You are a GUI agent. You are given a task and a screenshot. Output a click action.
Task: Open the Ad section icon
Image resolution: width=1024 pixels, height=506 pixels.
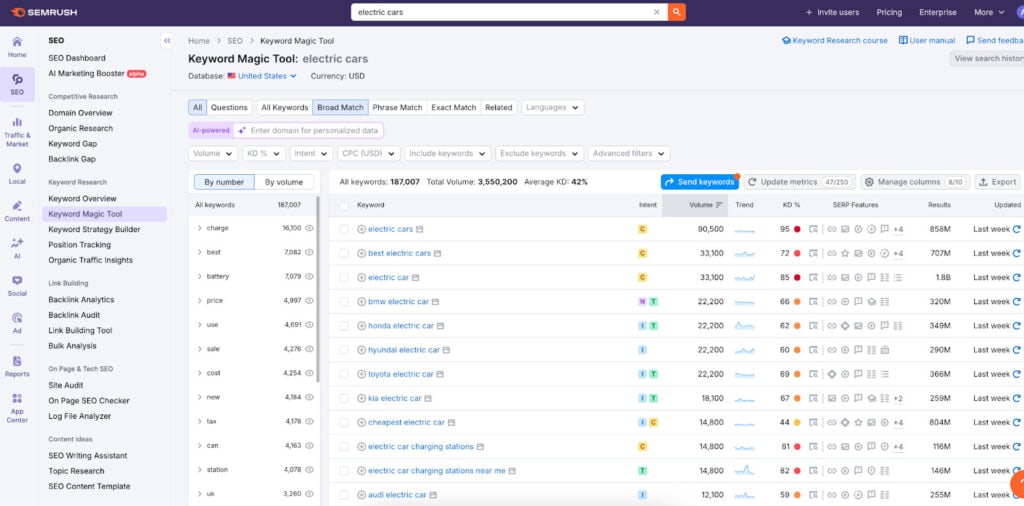point(17,317)
